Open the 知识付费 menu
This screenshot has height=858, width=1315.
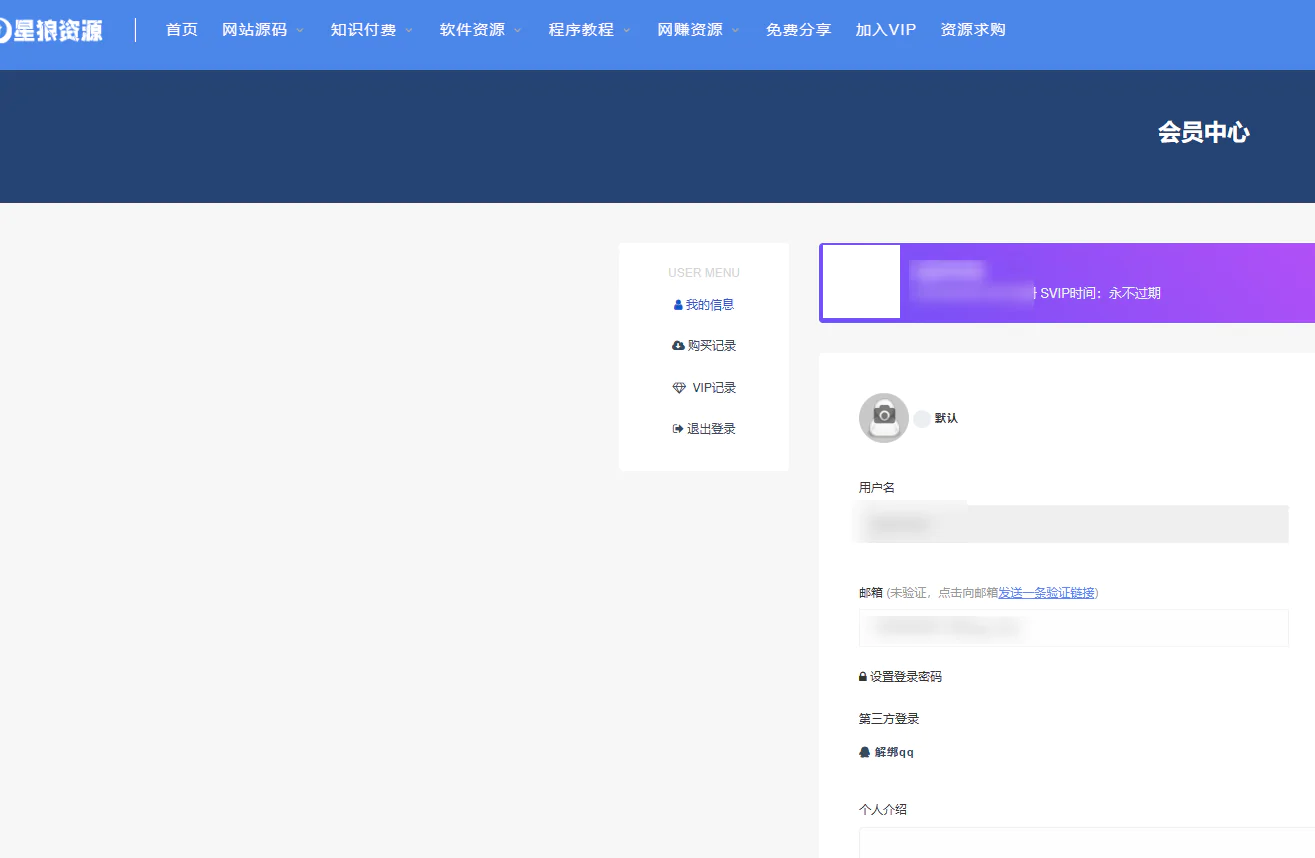[363, 30]
